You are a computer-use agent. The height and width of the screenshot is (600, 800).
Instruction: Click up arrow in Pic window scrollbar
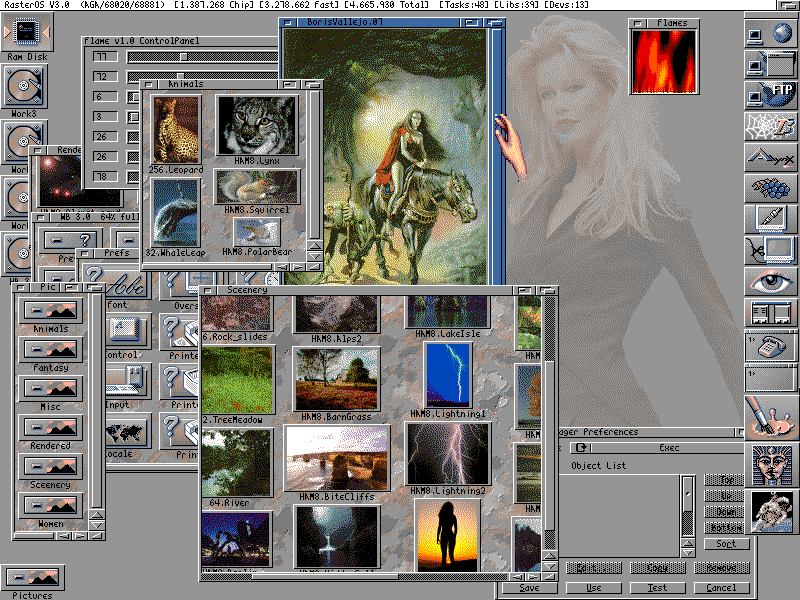point(97,514)
